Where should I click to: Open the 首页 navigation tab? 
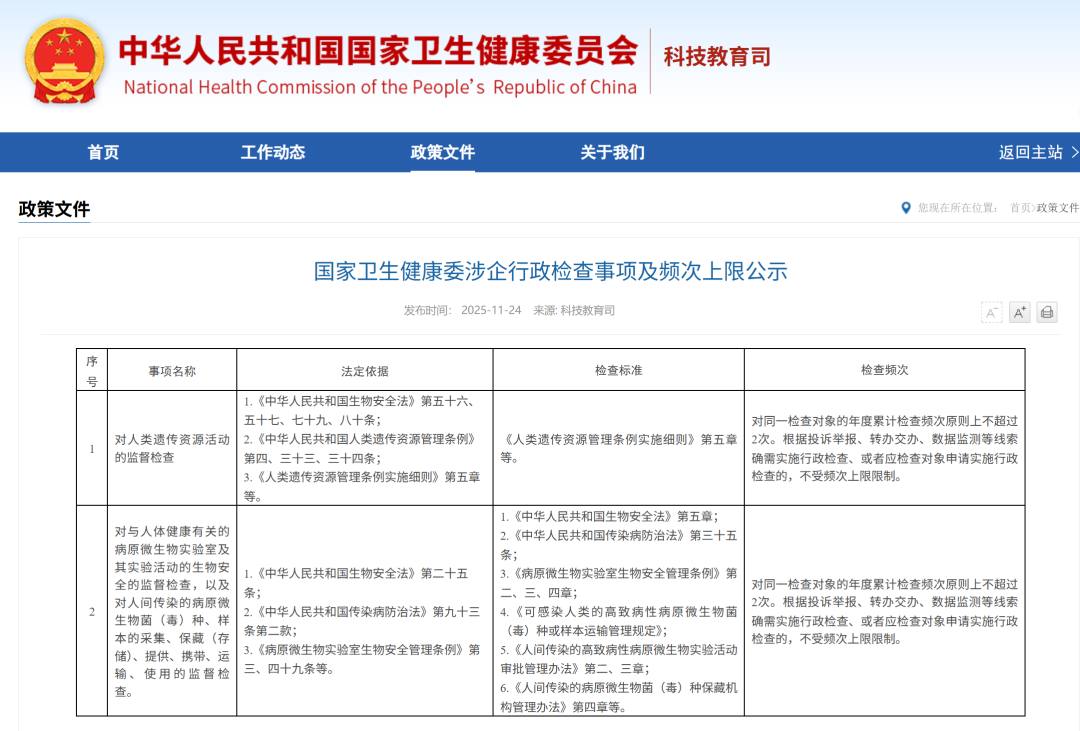(103, 153)
